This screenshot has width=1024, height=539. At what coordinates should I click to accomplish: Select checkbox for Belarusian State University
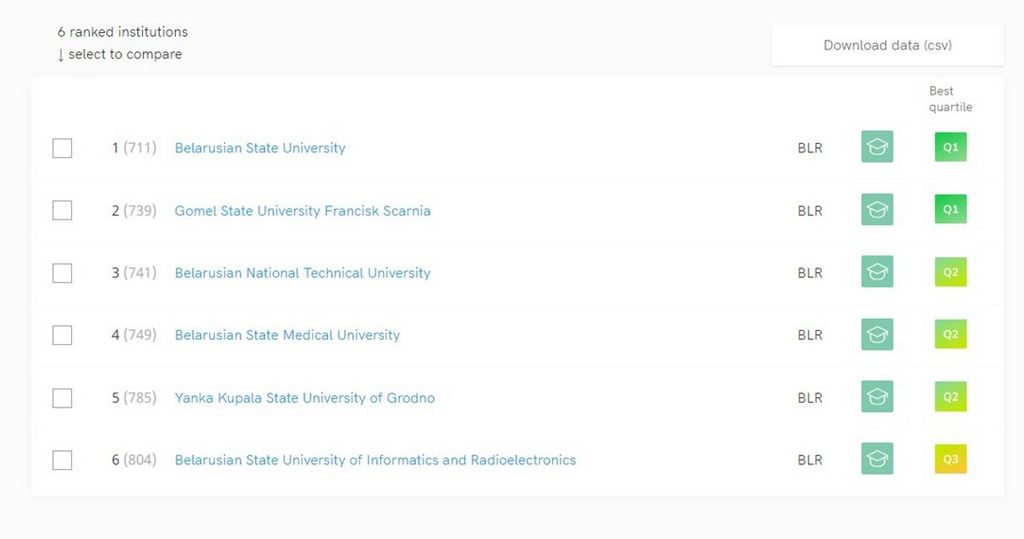pyautogui.click(x=62, y=148)
